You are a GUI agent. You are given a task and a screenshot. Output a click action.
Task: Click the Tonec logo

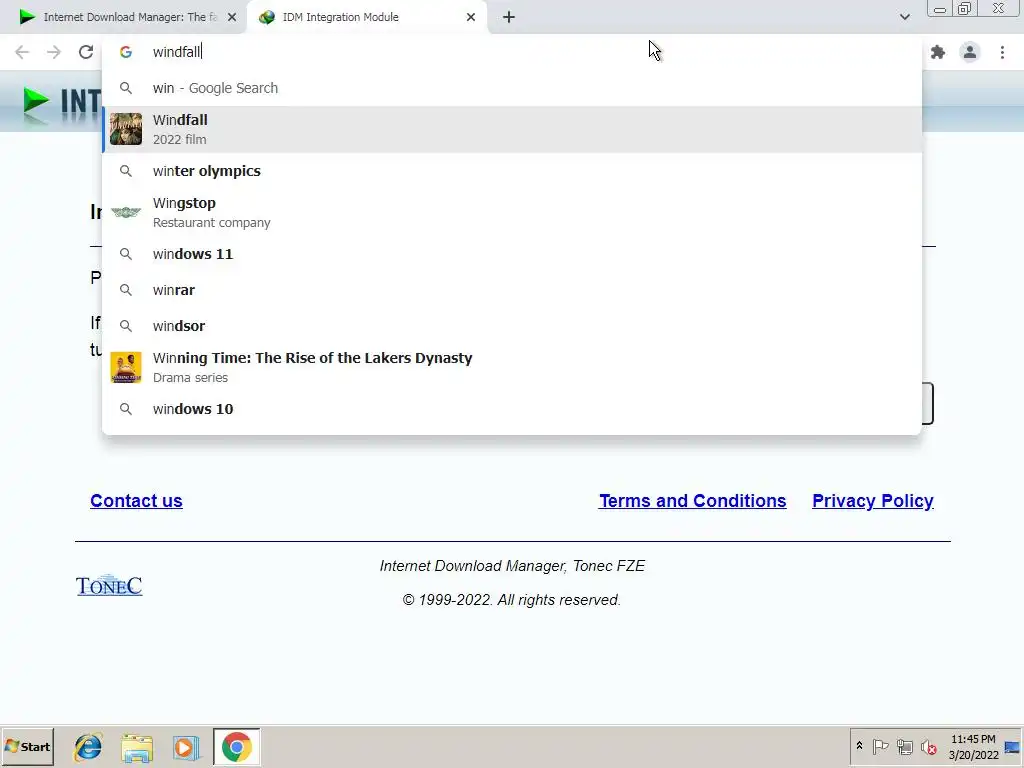point(109,585)
